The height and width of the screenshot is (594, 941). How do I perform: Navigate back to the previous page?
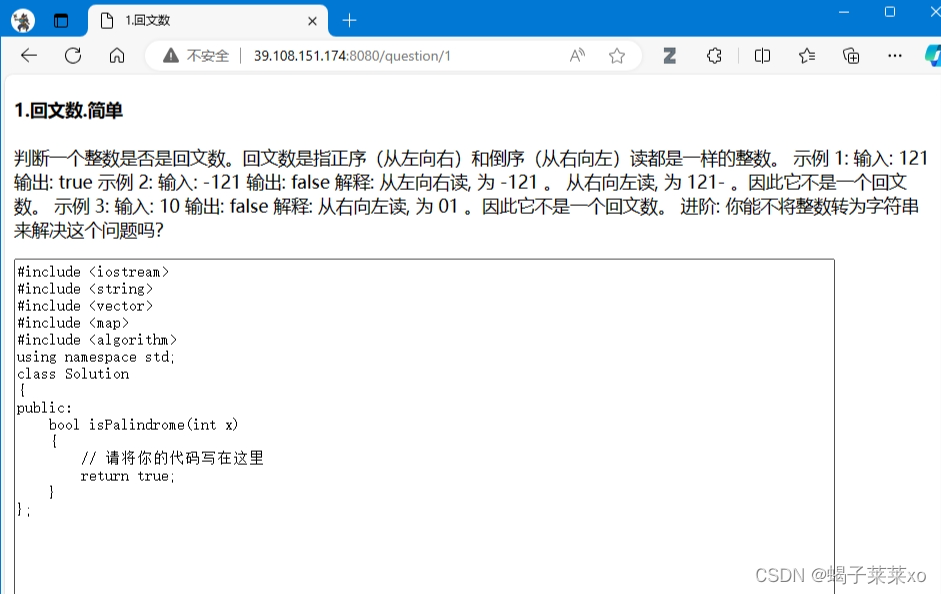(28, 57)
